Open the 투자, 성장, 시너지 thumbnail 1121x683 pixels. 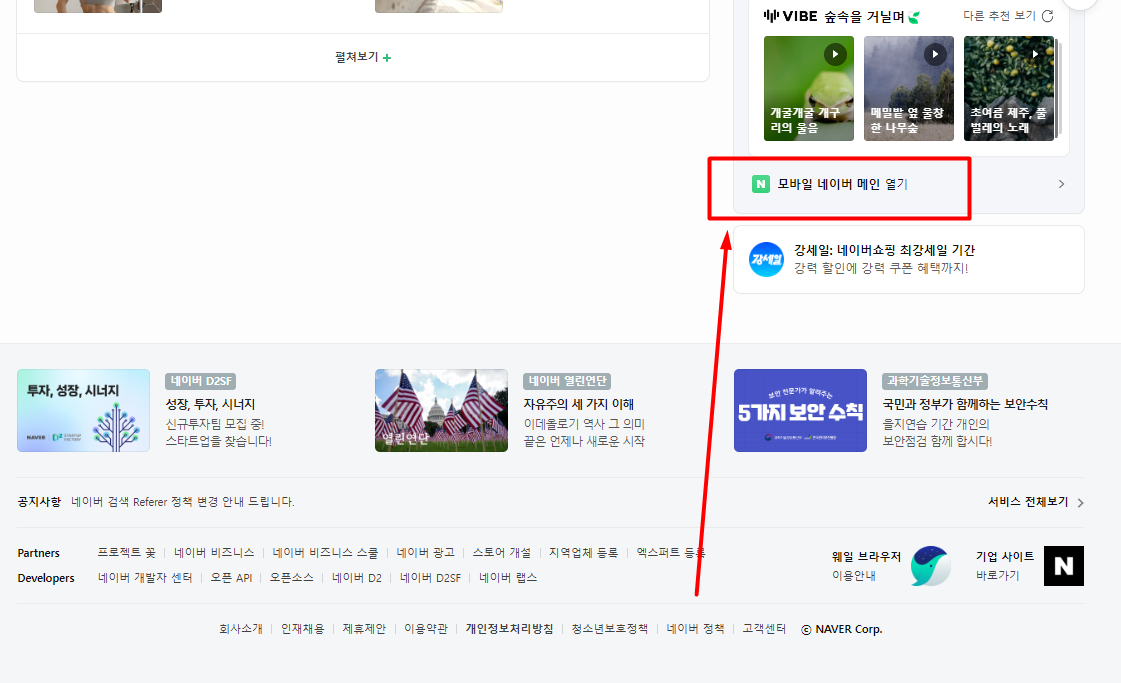pyautogui.click(x=84, y=411)
